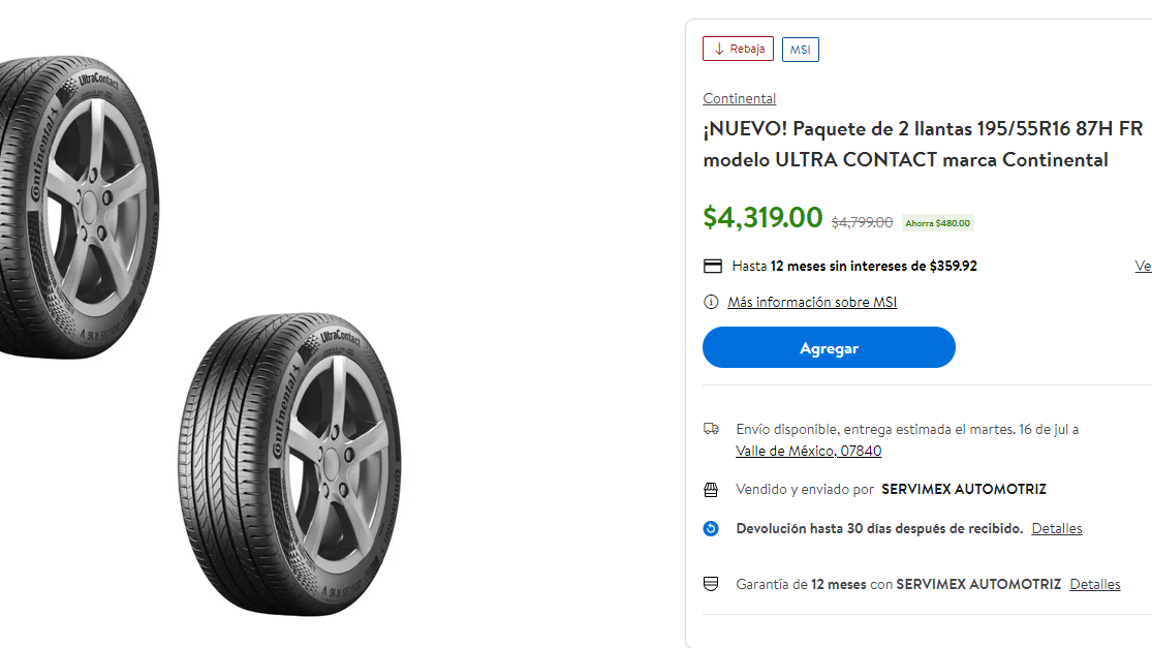
Task: Click the Valle de México, 07840 link
Action: [x=808, y=450]
